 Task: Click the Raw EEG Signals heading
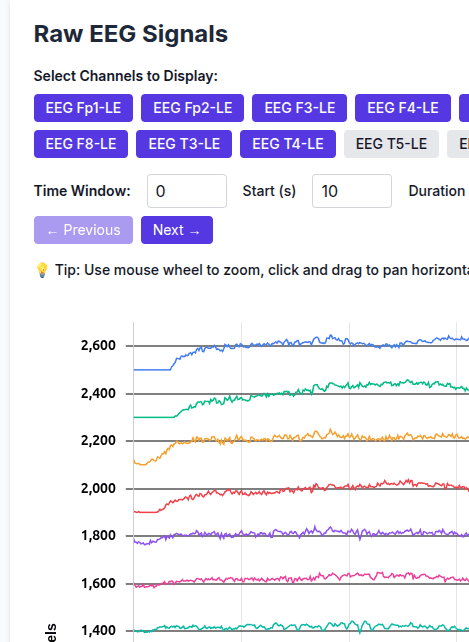coord(131,34)
